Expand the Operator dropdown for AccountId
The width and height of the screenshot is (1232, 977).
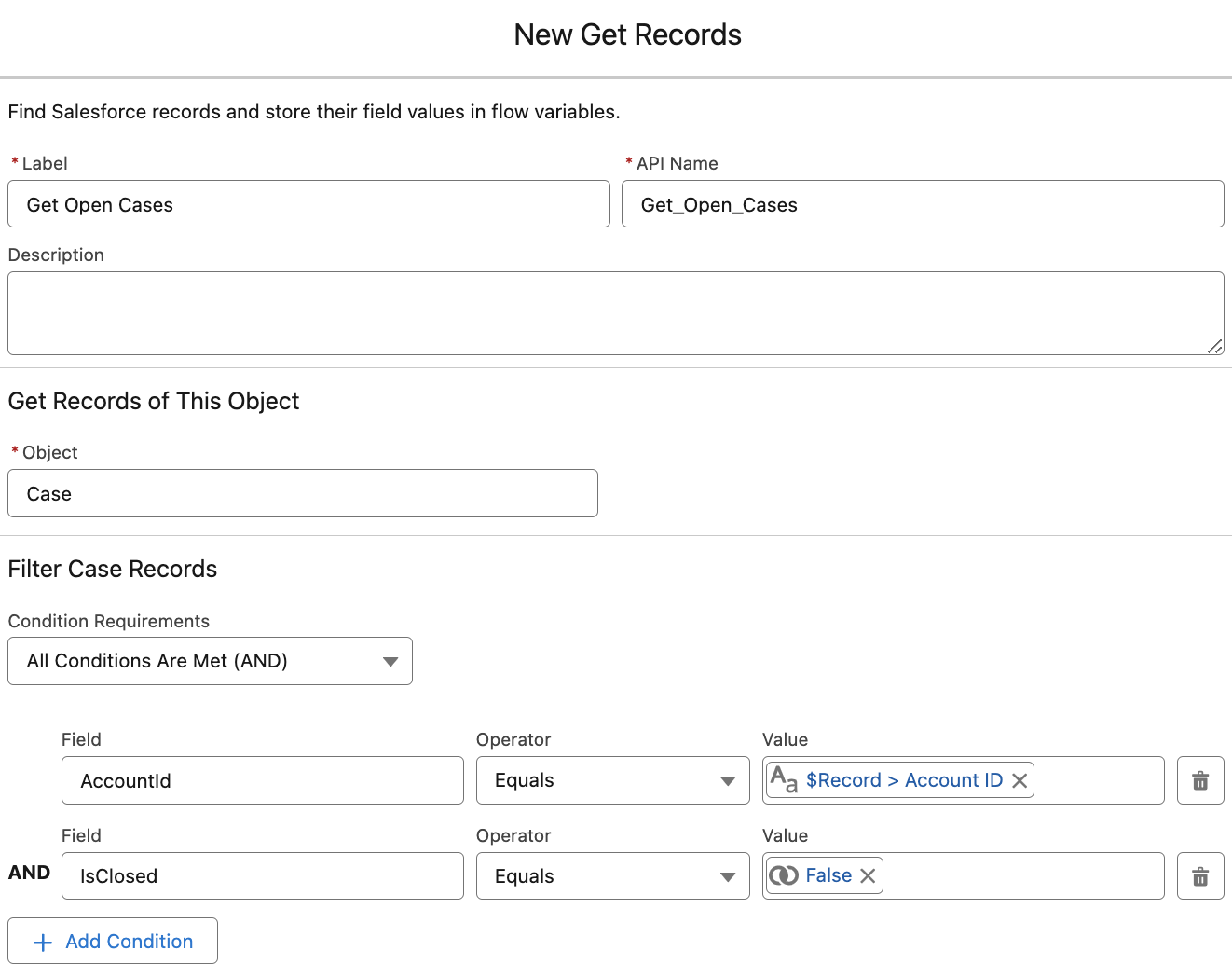click(612, 780)
